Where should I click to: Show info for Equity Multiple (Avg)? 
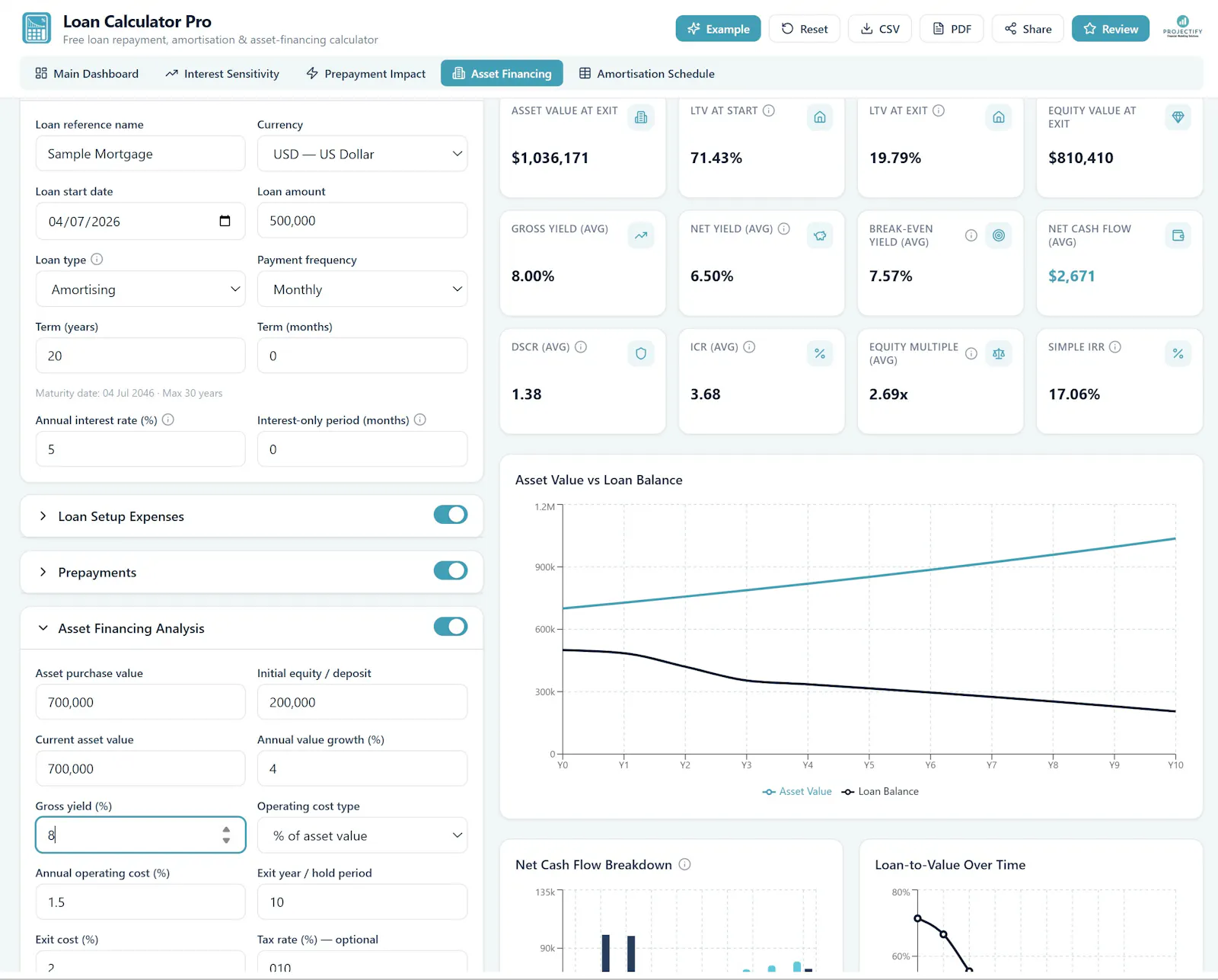point(971,353)
